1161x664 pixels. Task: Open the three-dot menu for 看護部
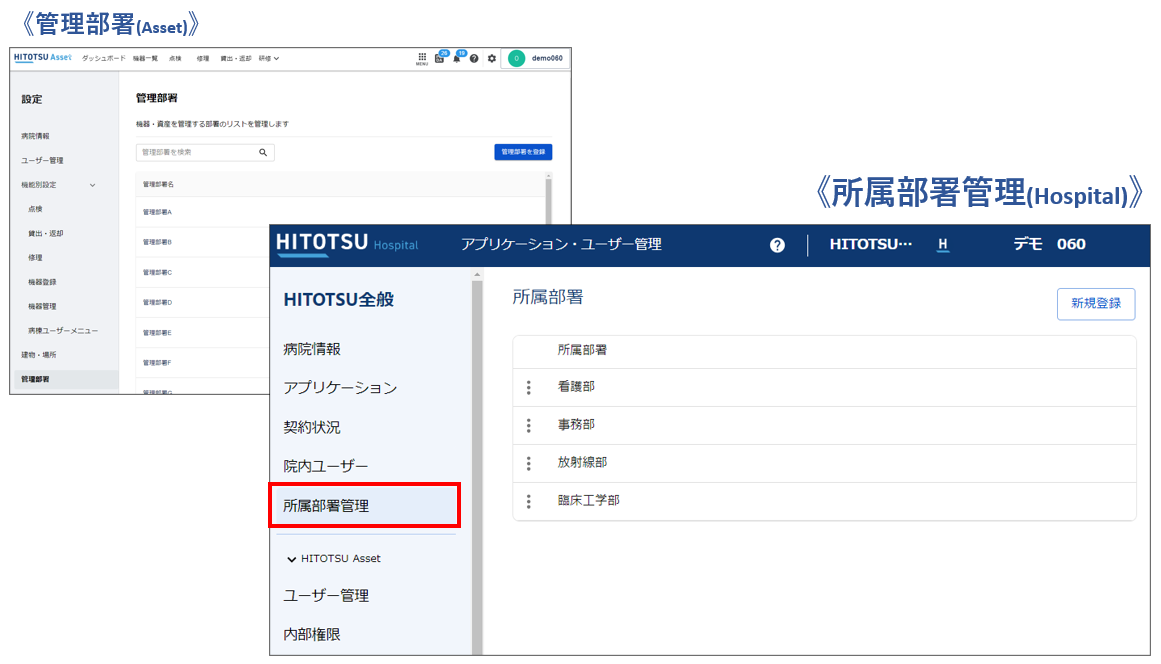pos(529,387)
